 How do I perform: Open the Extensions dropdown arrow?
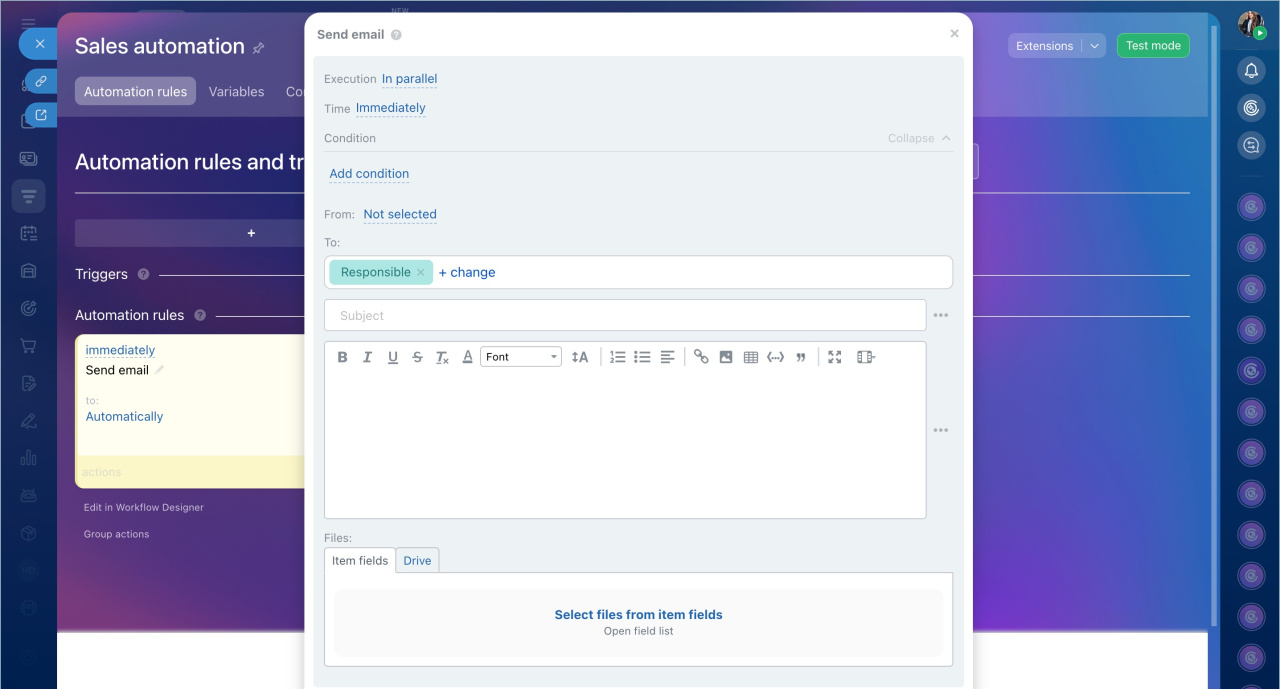pyautogui.click(x=1095, y=46)
